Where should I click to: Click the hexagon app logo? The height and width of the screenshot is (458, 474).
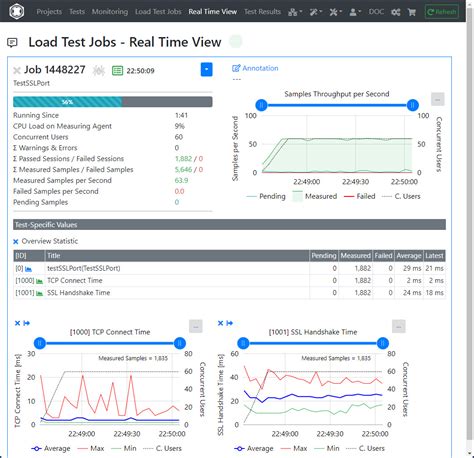pos(17,11)
